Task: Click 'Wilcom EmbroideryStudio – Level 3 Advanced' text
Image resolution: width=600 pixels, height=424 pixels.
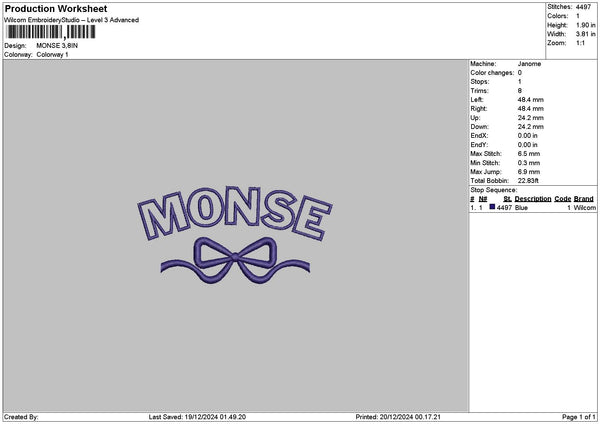Action: [x=72, y=20]
